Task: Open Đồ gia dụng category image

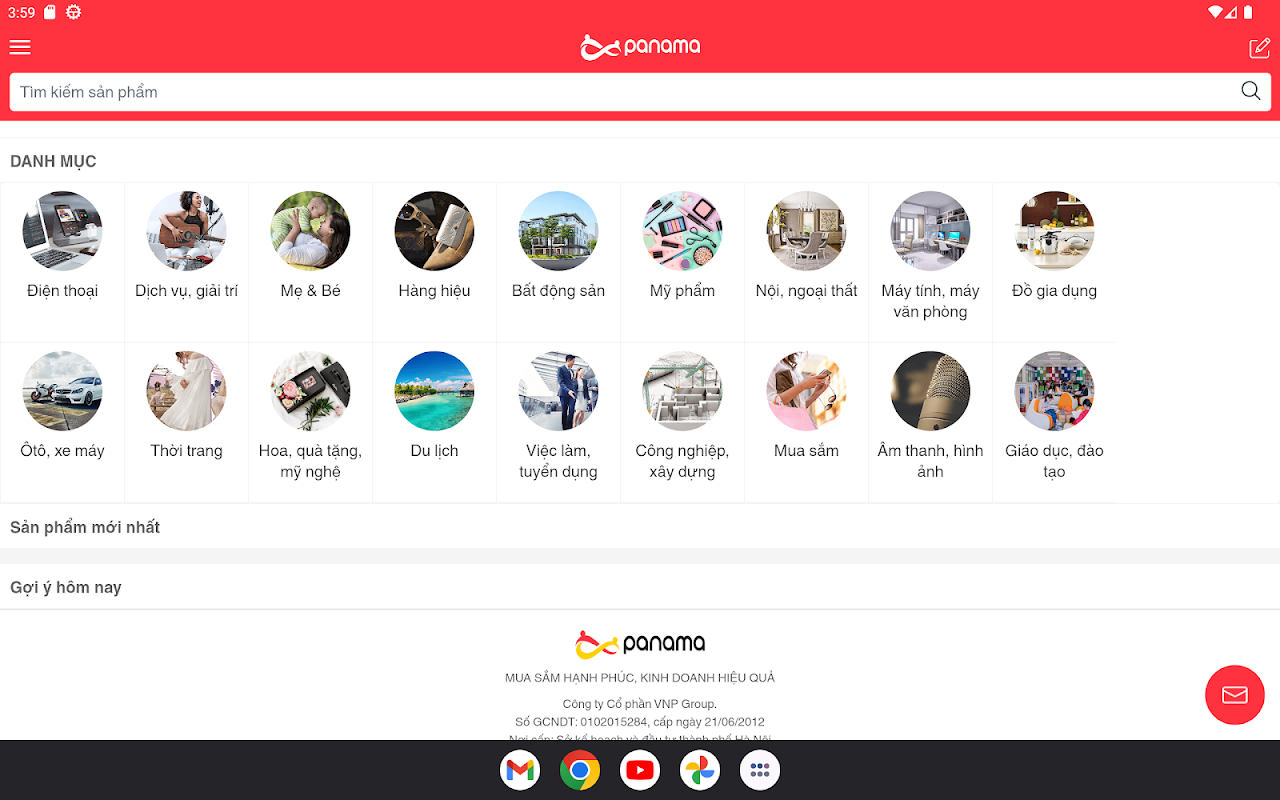Action: pos(1054,231)
